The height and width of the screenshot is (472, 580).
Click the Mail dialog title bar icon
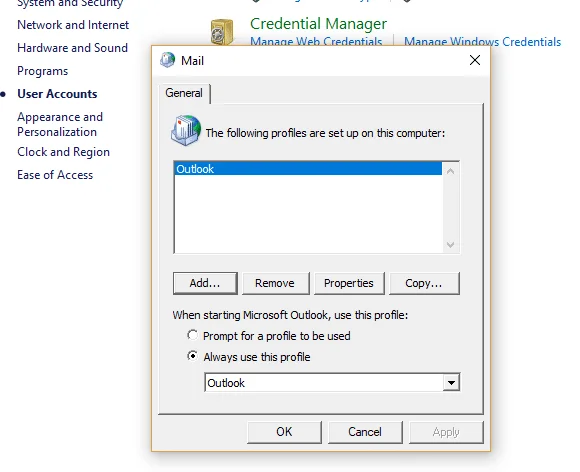click(168, 60)
